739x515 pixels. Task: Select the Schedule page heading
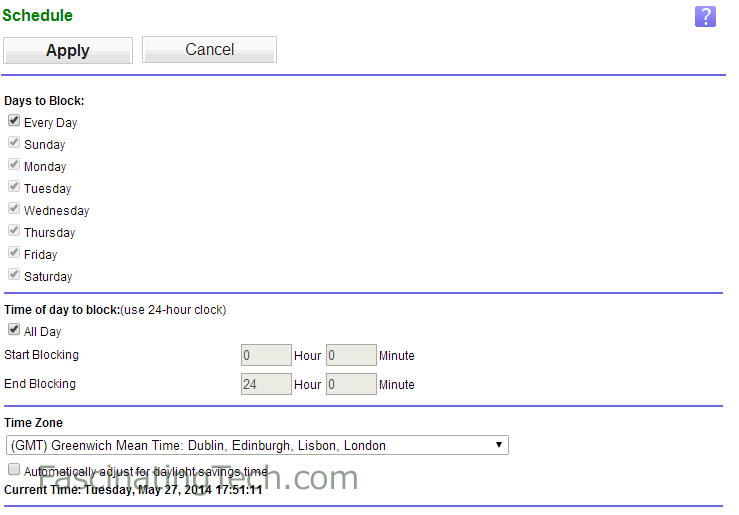pos(38,15)
